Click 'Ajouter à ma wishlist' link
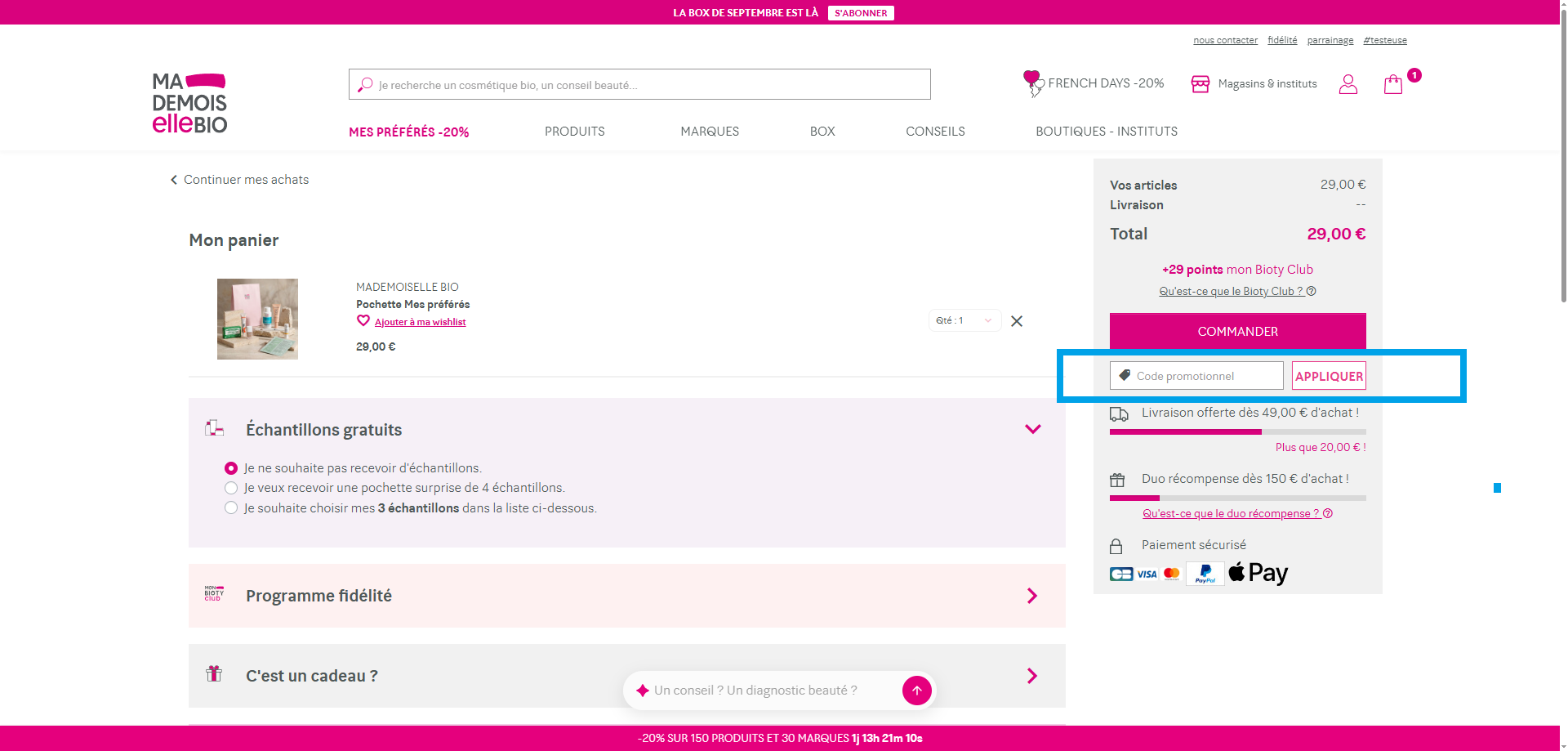1568x751 pixels. click(x=420, y=322)
